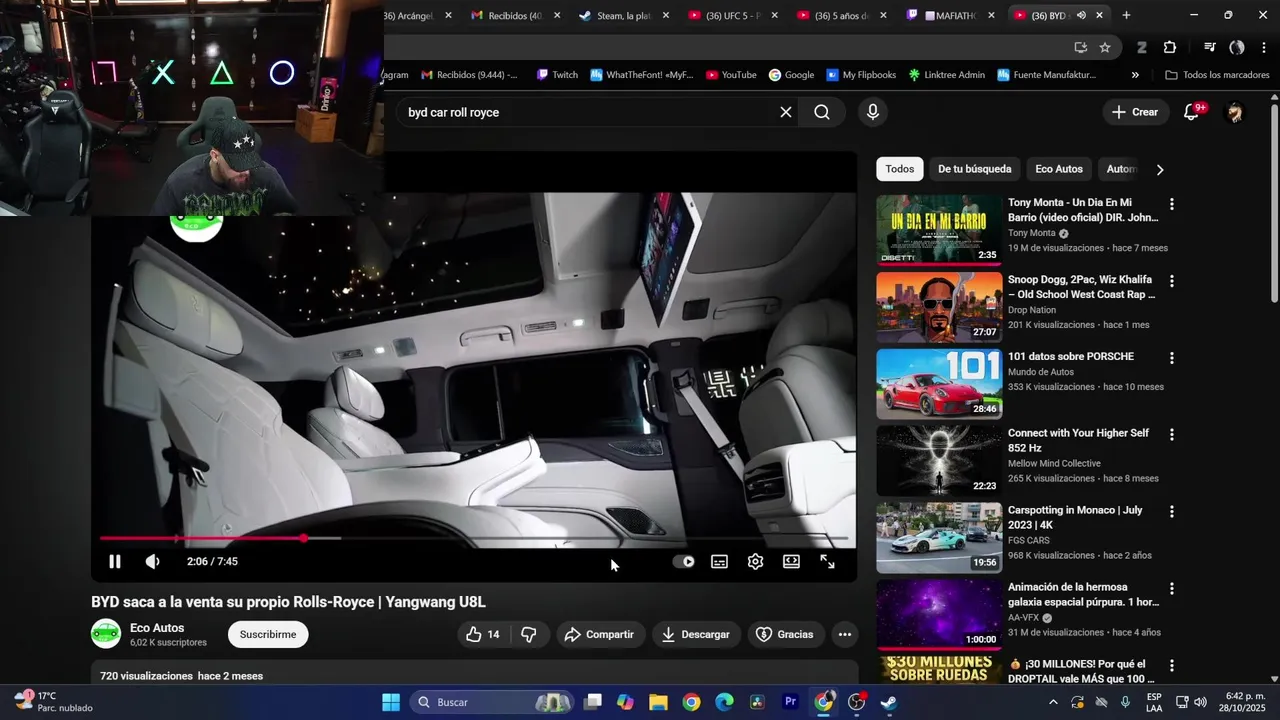Show more filter chips with the arrow
The width and height of the screenshot is (1280, 720).
pyautogui.click(x=1160, y=170)
